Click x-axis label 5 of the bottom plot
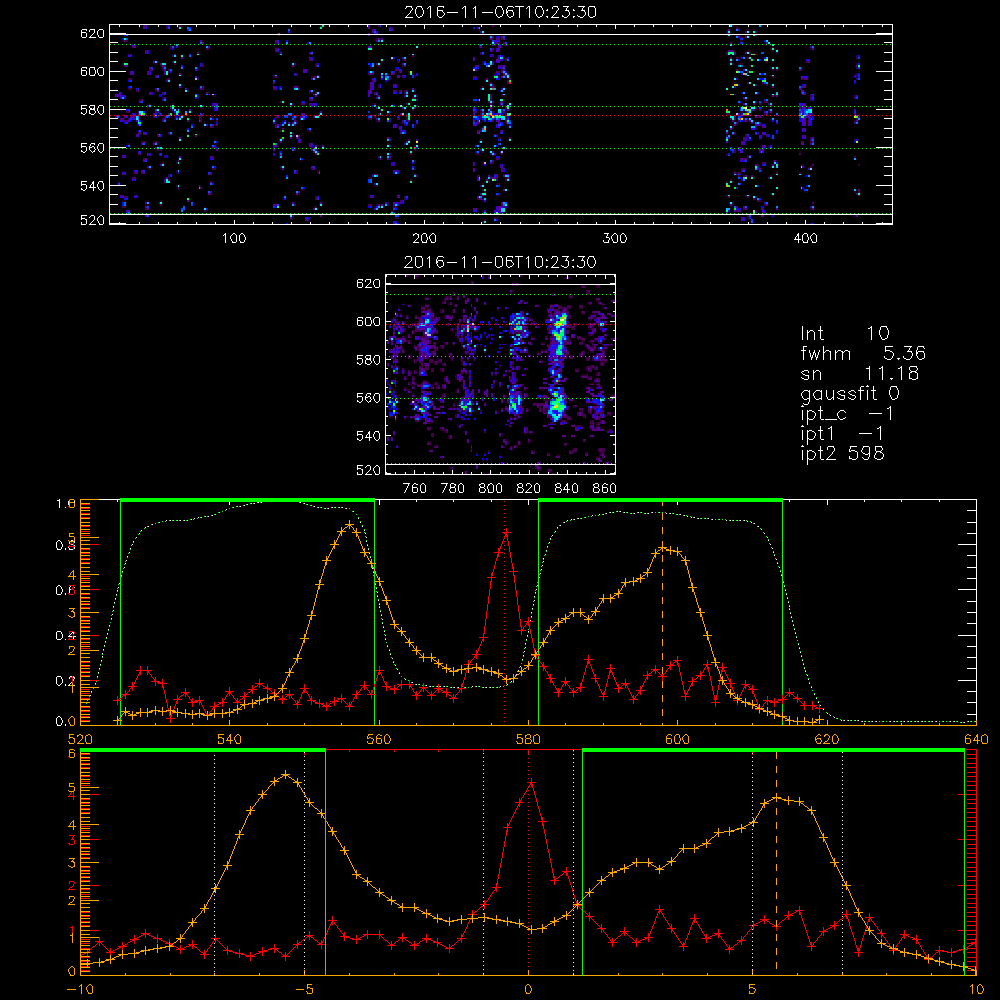The width and height of the screenshot is (1000, 1000). 753,989
